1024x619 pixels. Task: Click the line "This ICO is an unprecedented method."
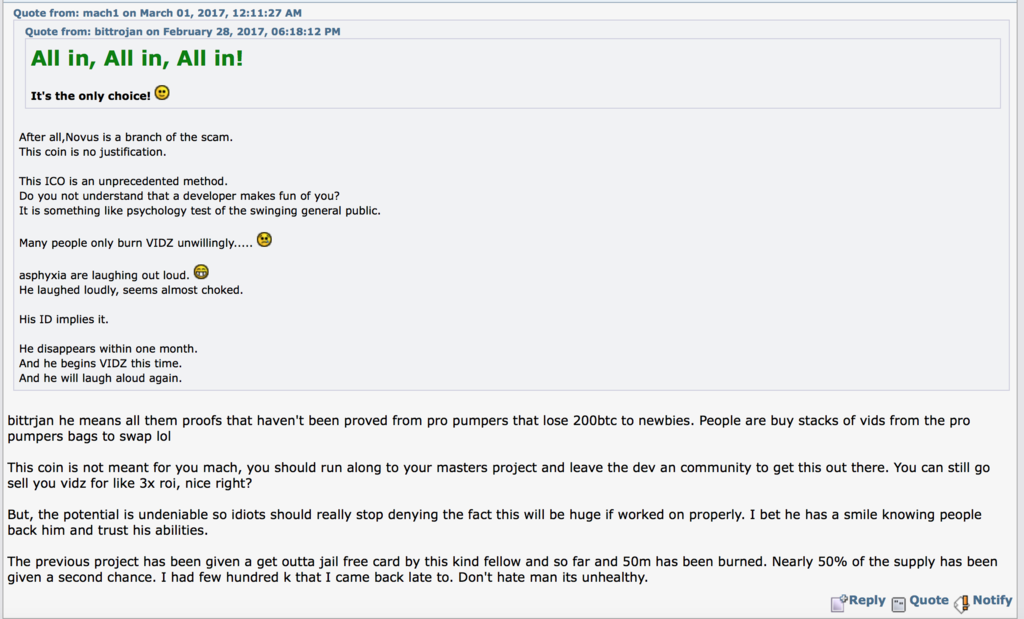click(123, 182)
